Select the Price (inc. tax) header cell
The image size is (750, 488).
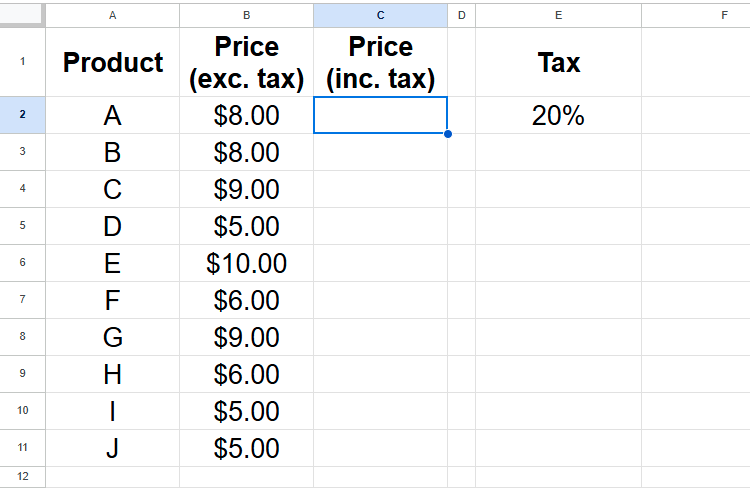[x=380, y=62]
